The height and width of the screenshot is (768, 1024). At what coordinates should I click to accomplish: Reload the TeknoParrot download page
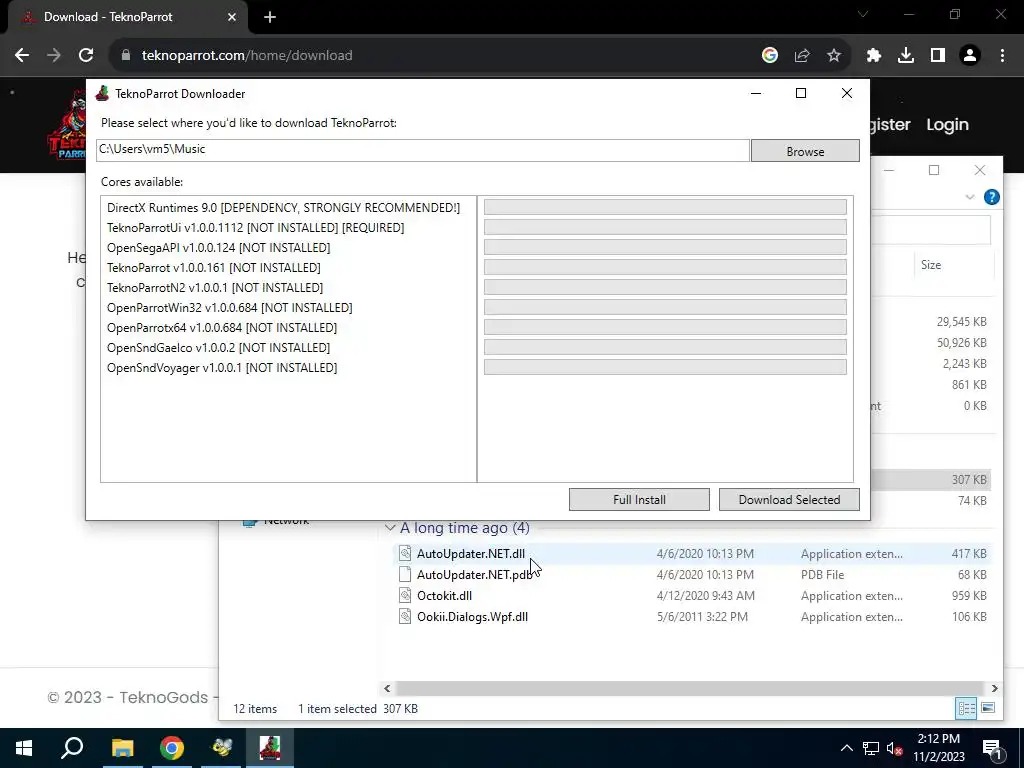pyautogui.click(x=86, y=56)
